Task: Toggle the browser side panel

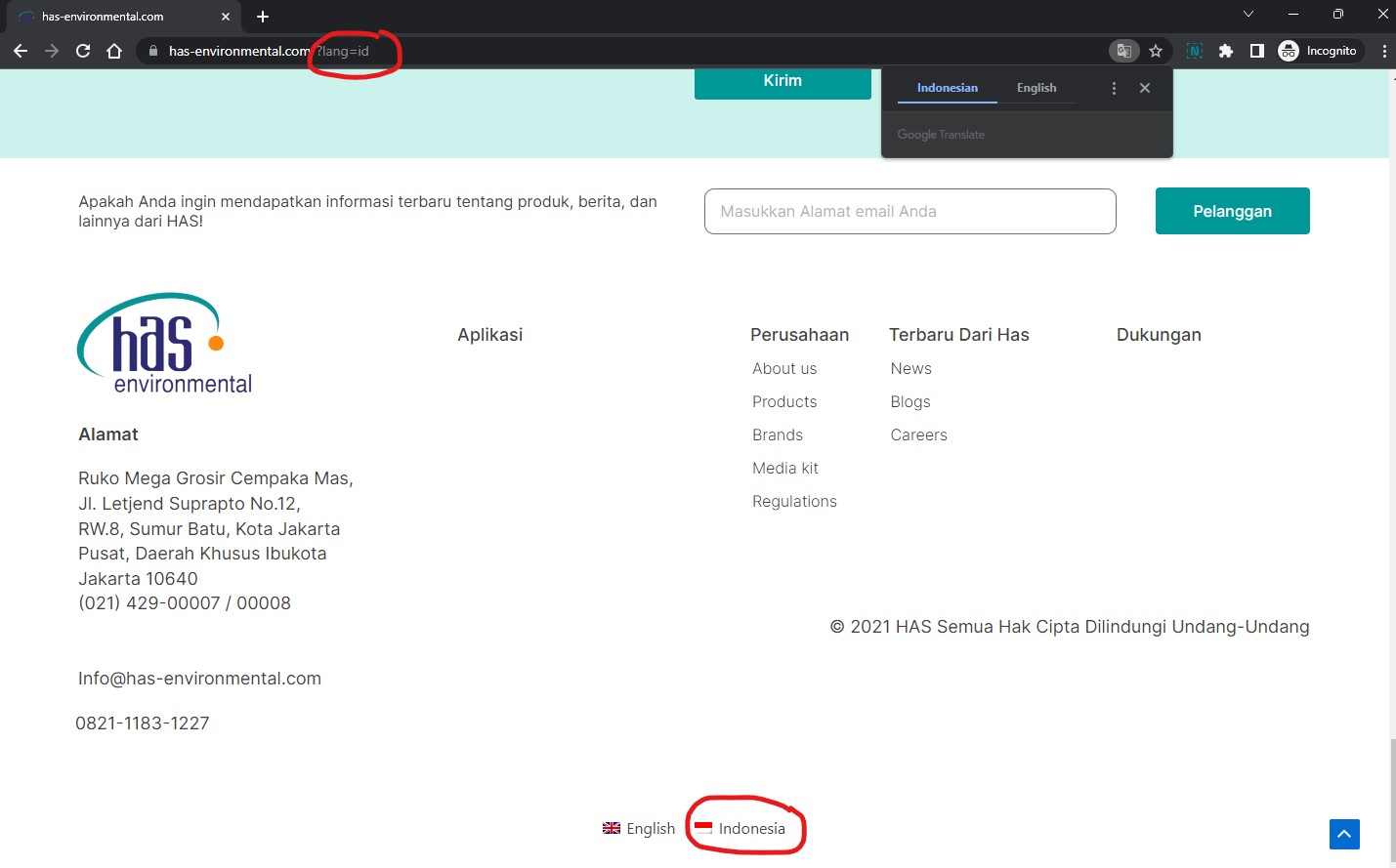Action: (1256, 51)
